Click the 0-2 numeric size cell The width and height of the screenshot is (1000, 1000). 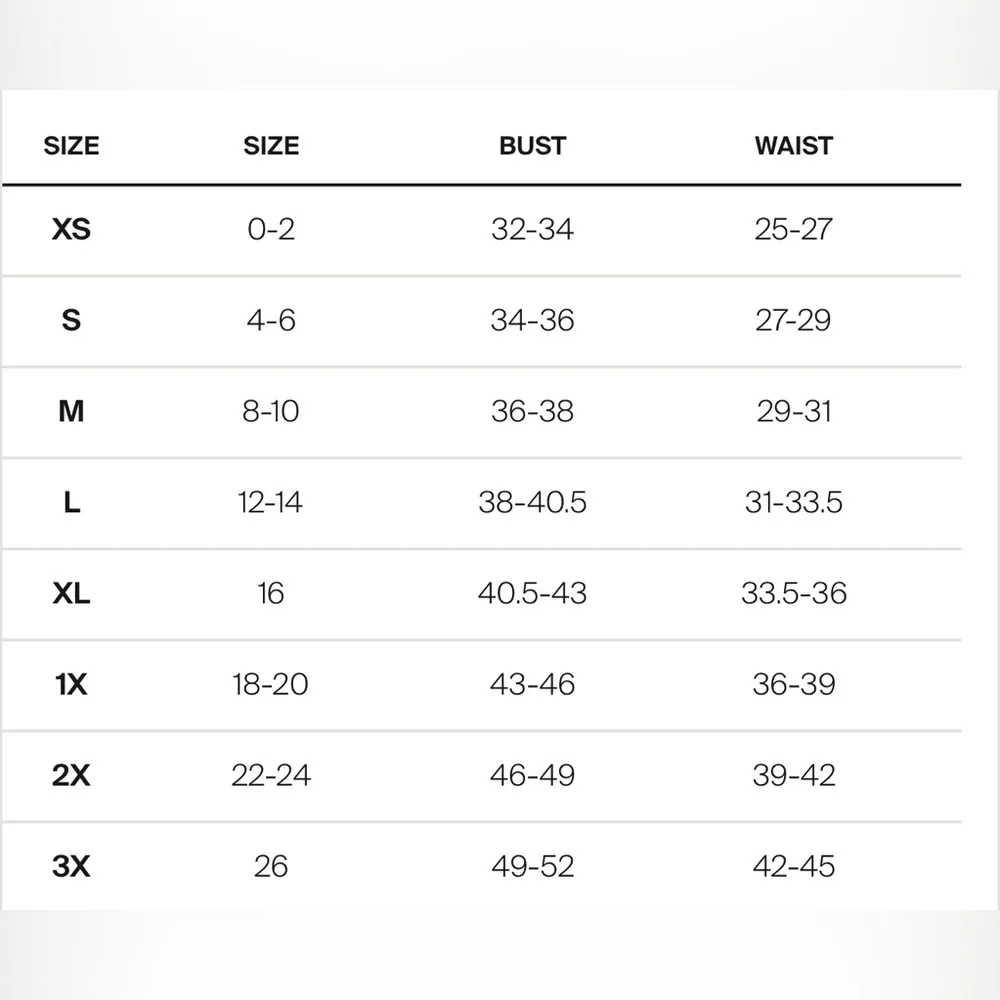coord(271,229)
